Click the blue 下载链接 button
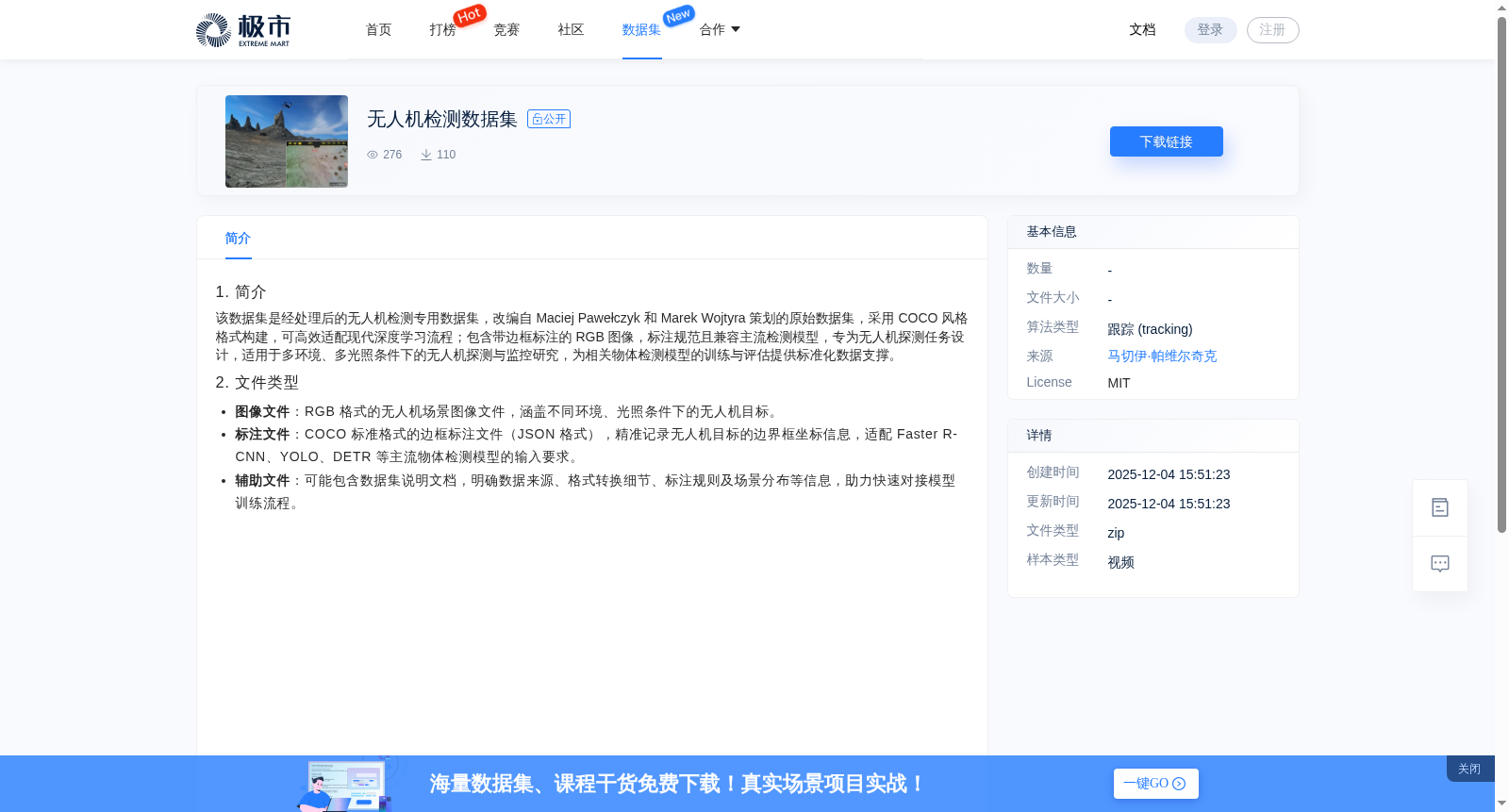This screenshot has height=812, width=1509. coord(1167,141)
